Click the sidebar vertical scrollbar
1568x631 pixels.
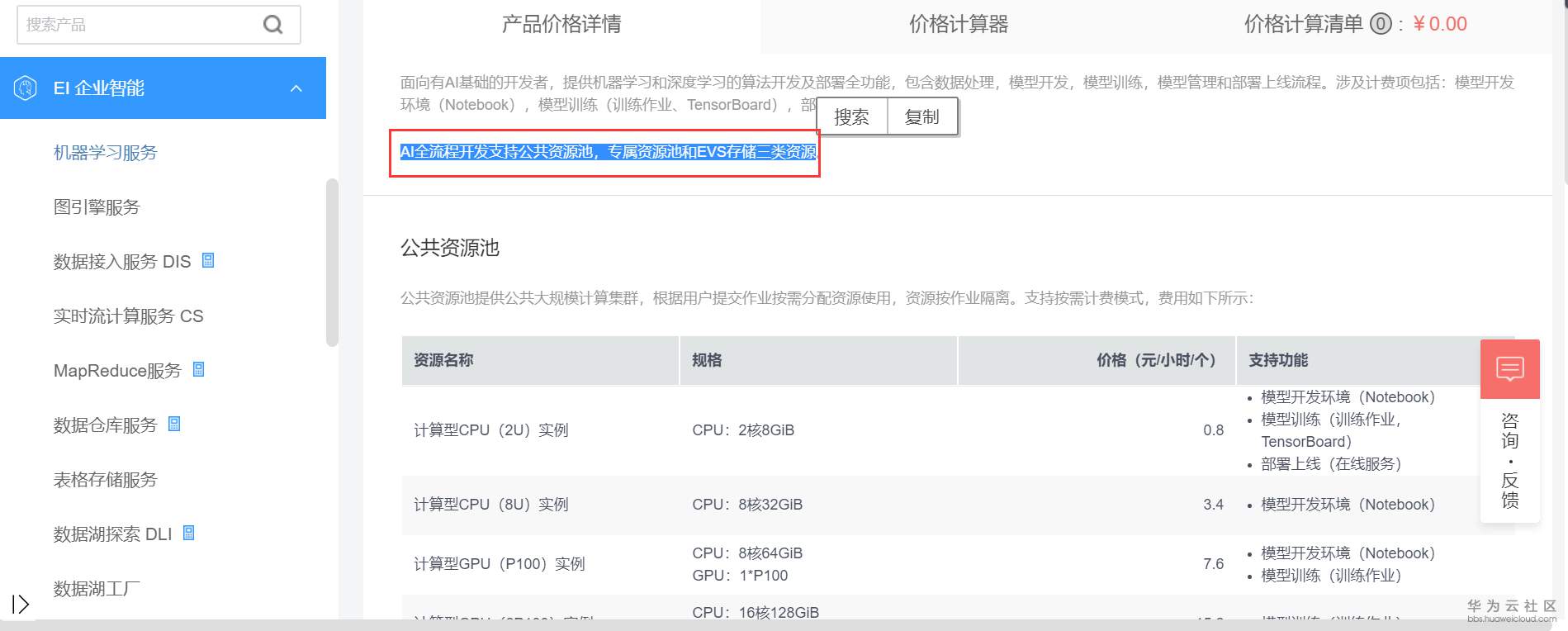coord(332,263)
